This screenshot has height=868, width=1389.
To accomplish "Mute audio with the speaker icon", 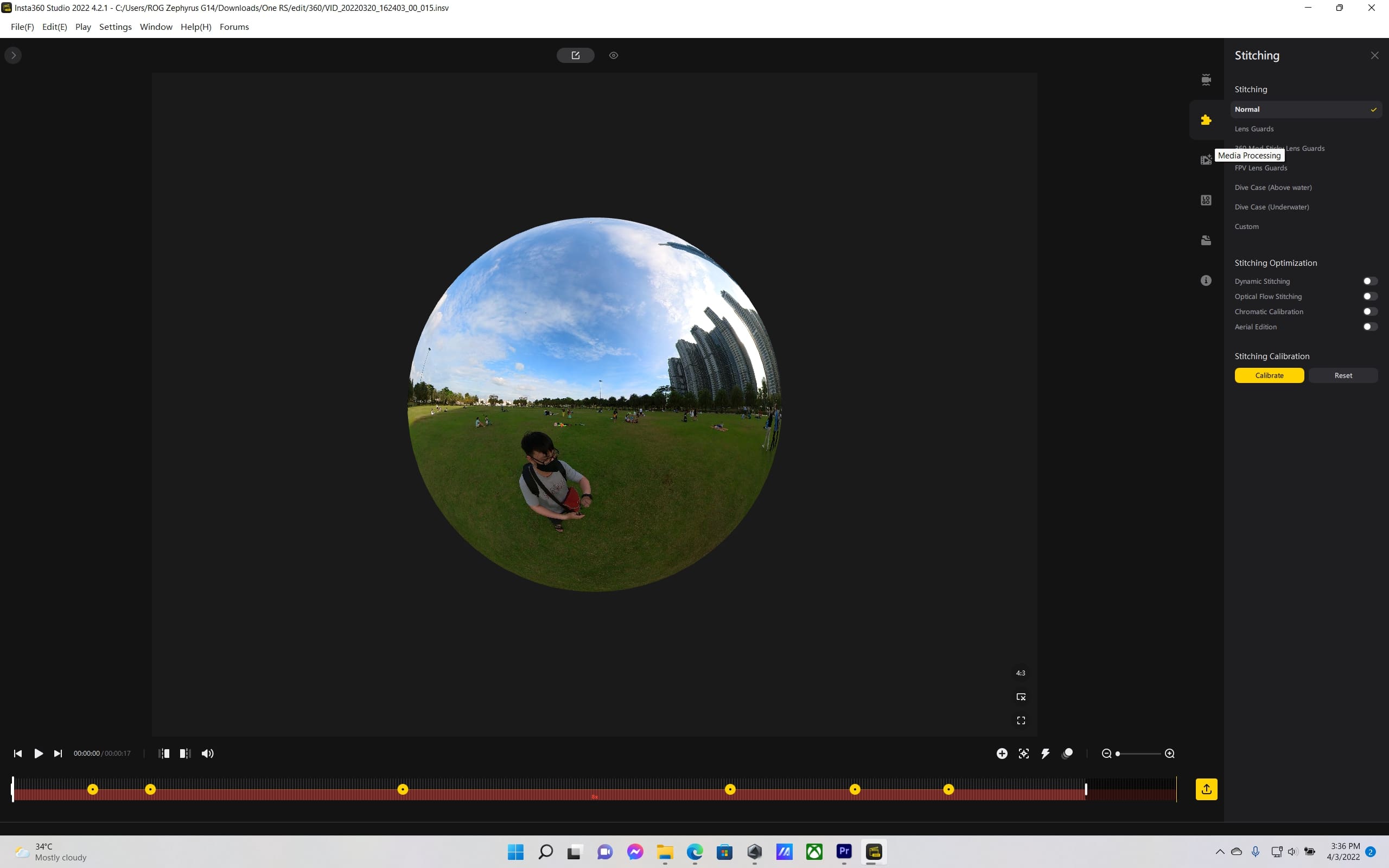I will [207, 754].
